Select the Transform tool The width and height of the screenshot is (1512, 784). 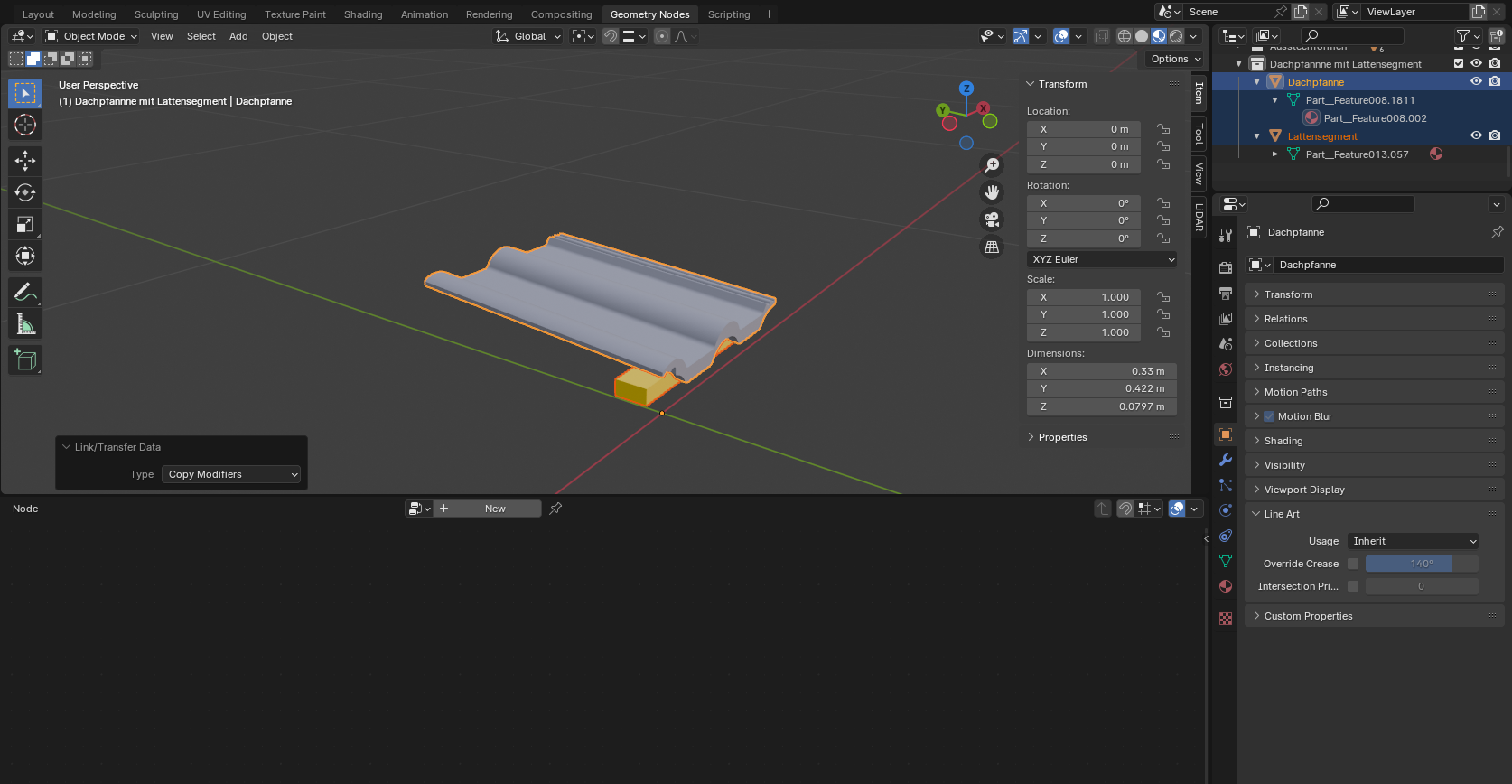pyautogui.click(x=25, y=256)
